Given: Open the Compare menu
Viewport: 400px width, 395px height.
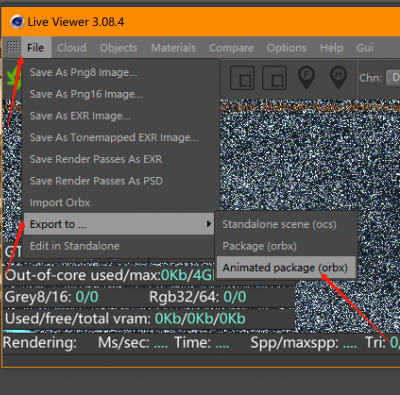Looking at the screenshot, I should (x=231, y=48).
